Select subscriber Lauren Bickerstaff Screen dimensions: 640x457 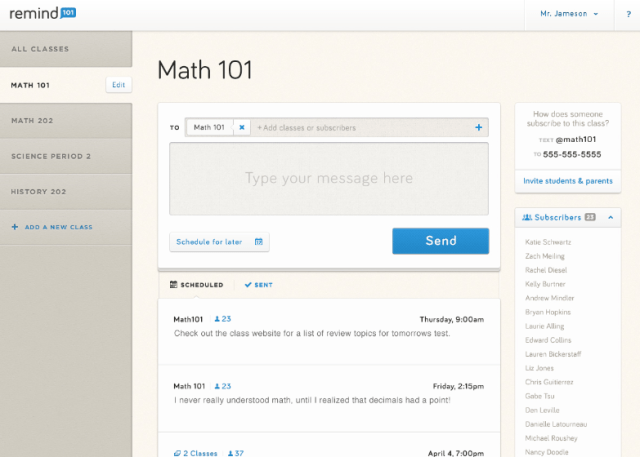click(x=553, y=354)
